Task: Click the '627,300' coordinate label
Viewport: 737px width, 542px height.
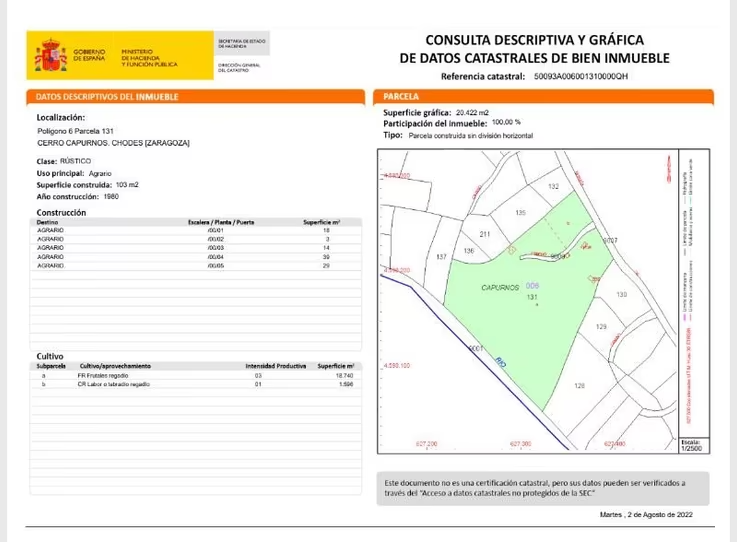Action: tap(521, 444)
